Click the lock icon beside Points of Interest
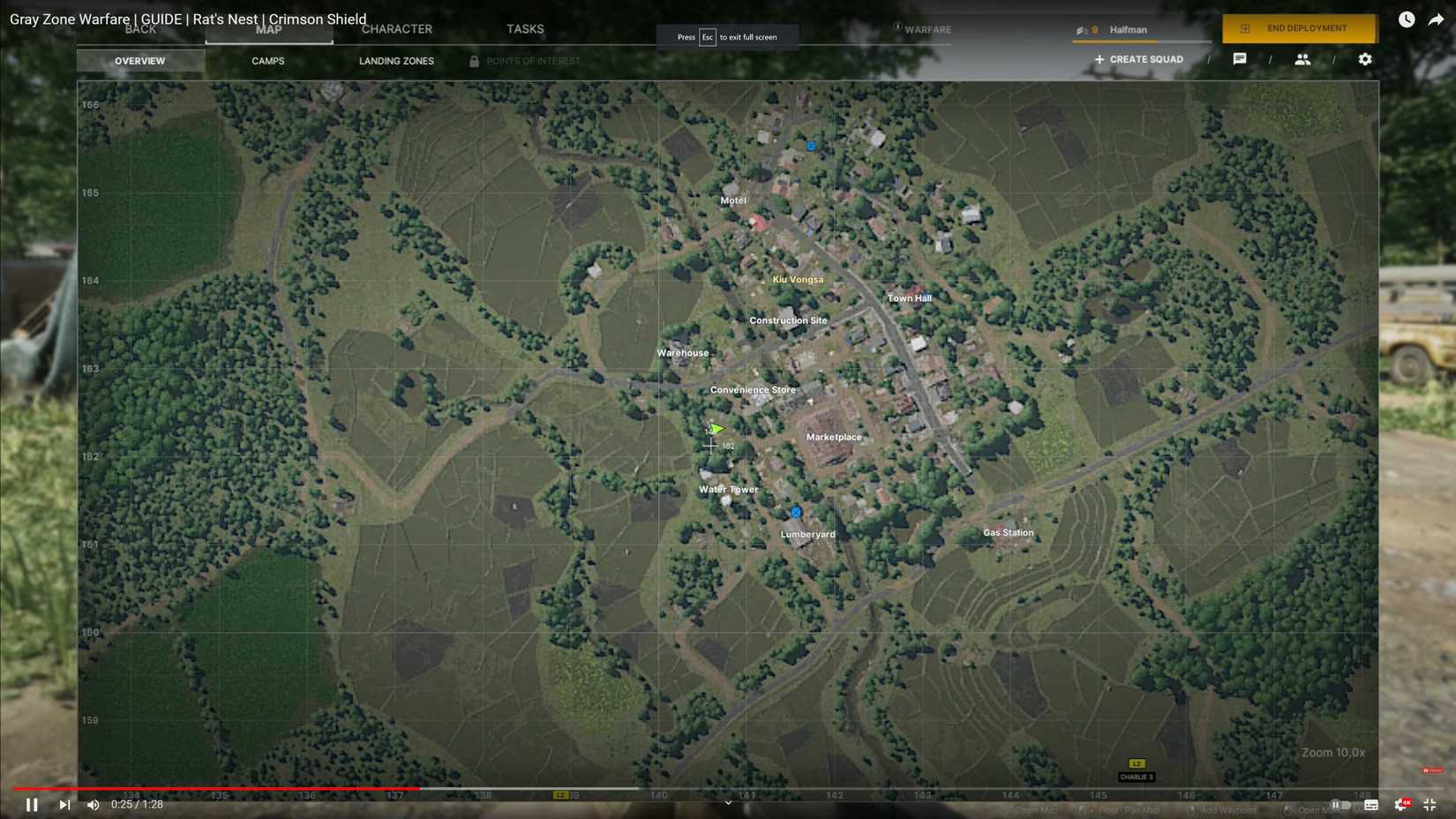The height and width of the screenshot is (819, 1456). [474, 60]
